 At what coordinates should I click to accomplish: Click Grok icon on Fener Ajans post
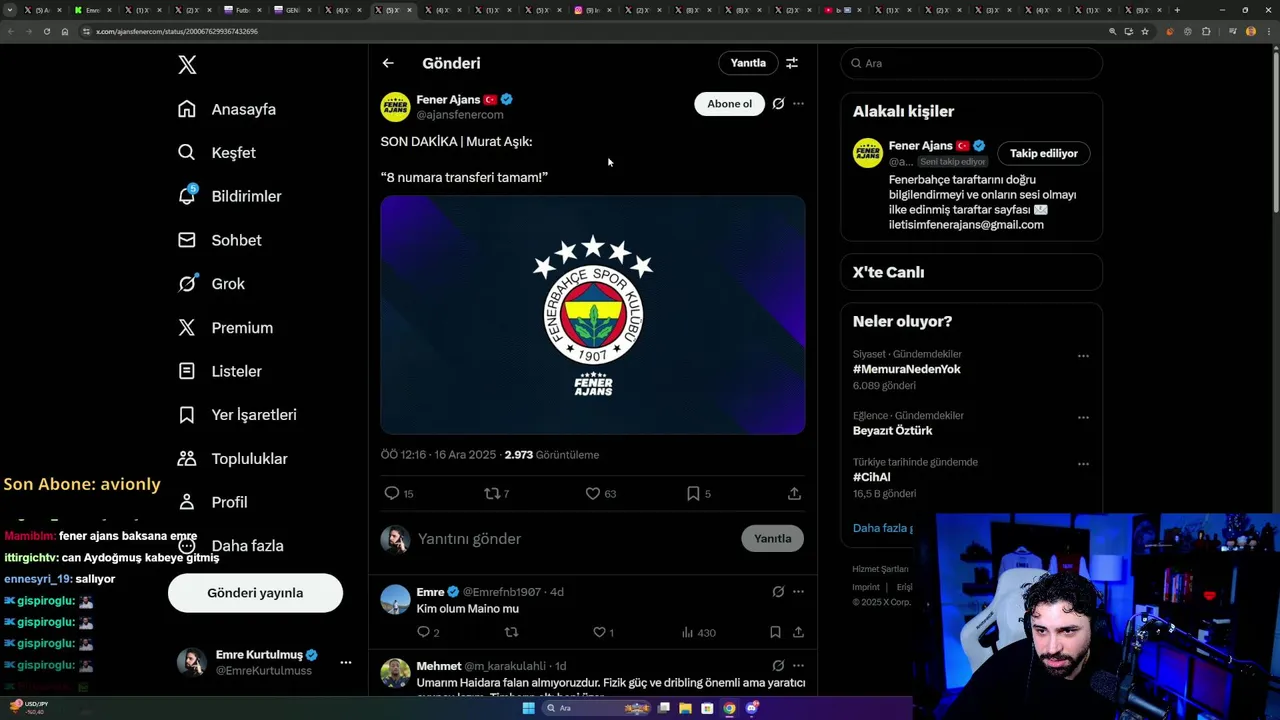point(778,104)
